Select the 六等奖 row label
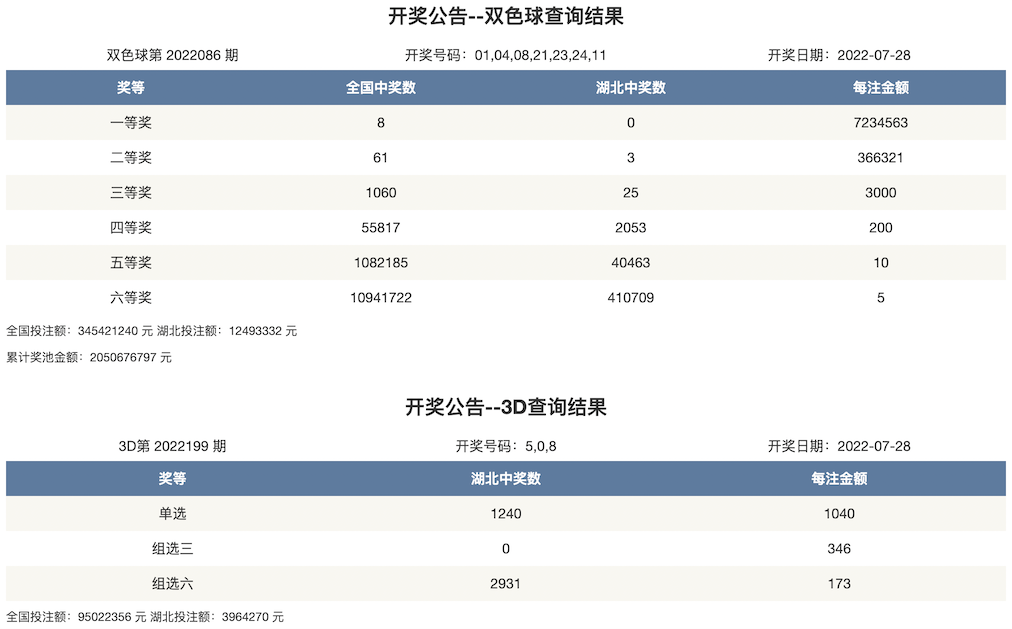Screen dimensions: 1012x629 130,297
